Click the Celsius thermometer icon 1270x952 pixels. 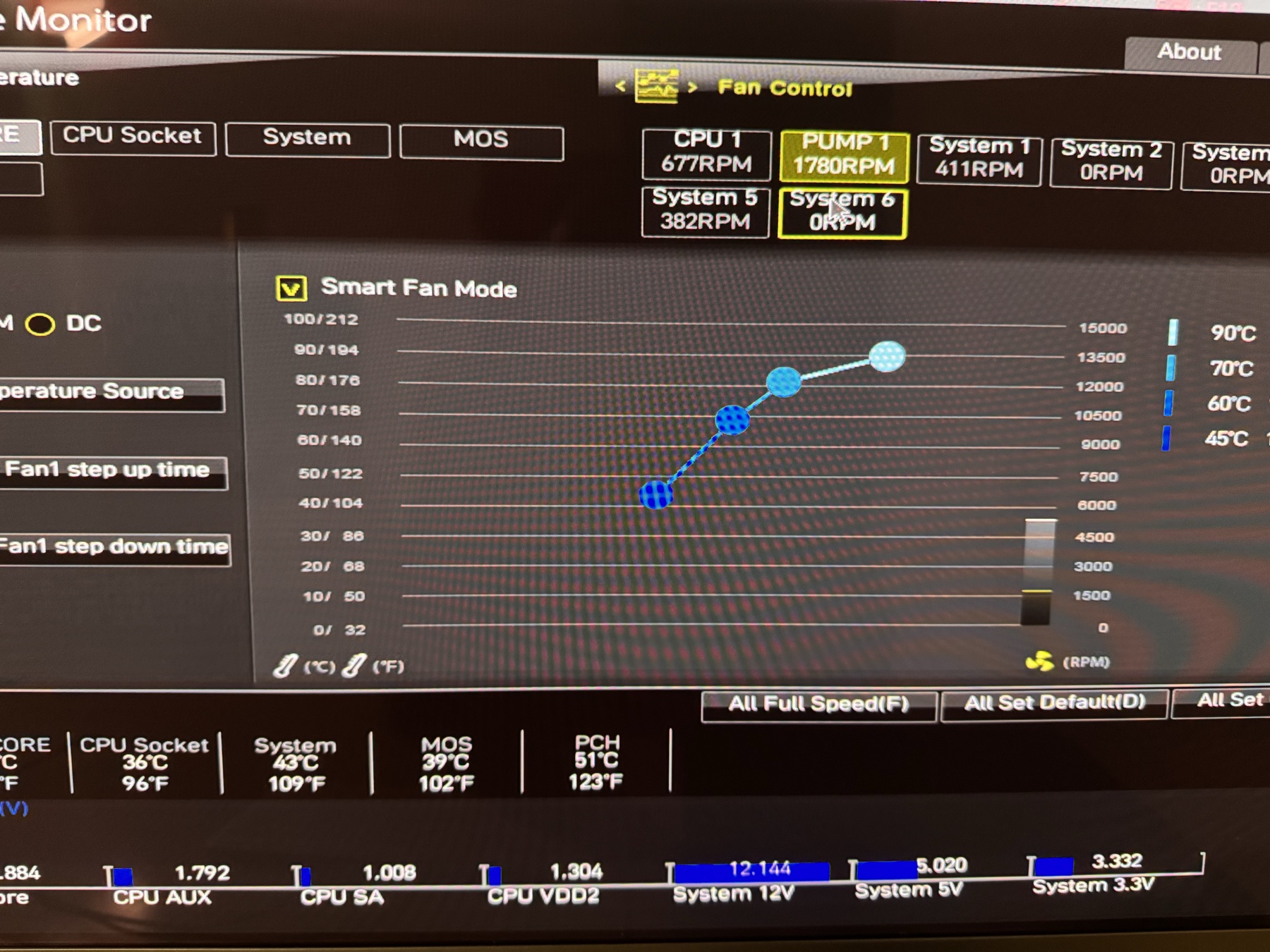click(x=285, y=666)
